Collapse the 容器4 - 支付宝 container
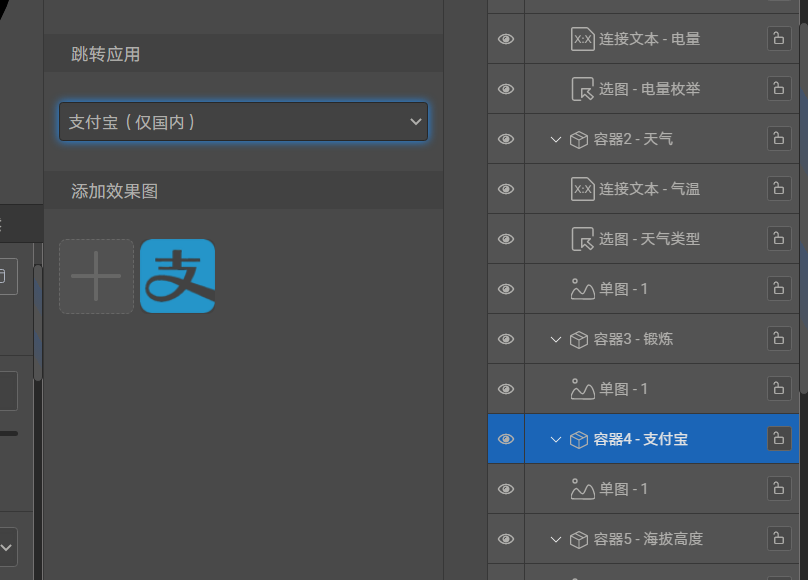The height and width of the screenshot is (580, 808). pos(556,439)
